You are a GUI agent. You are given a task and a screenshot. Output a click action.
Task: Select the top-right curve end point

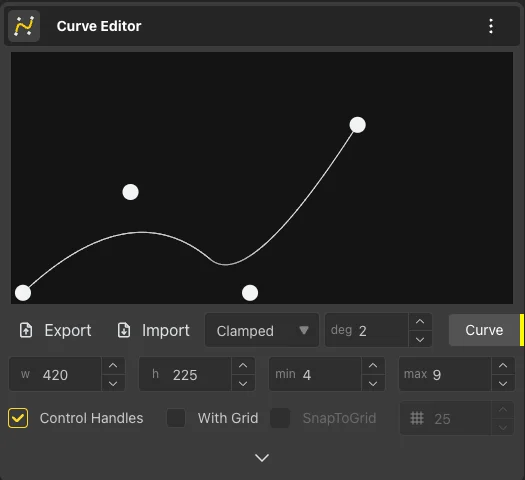(358, 125)
